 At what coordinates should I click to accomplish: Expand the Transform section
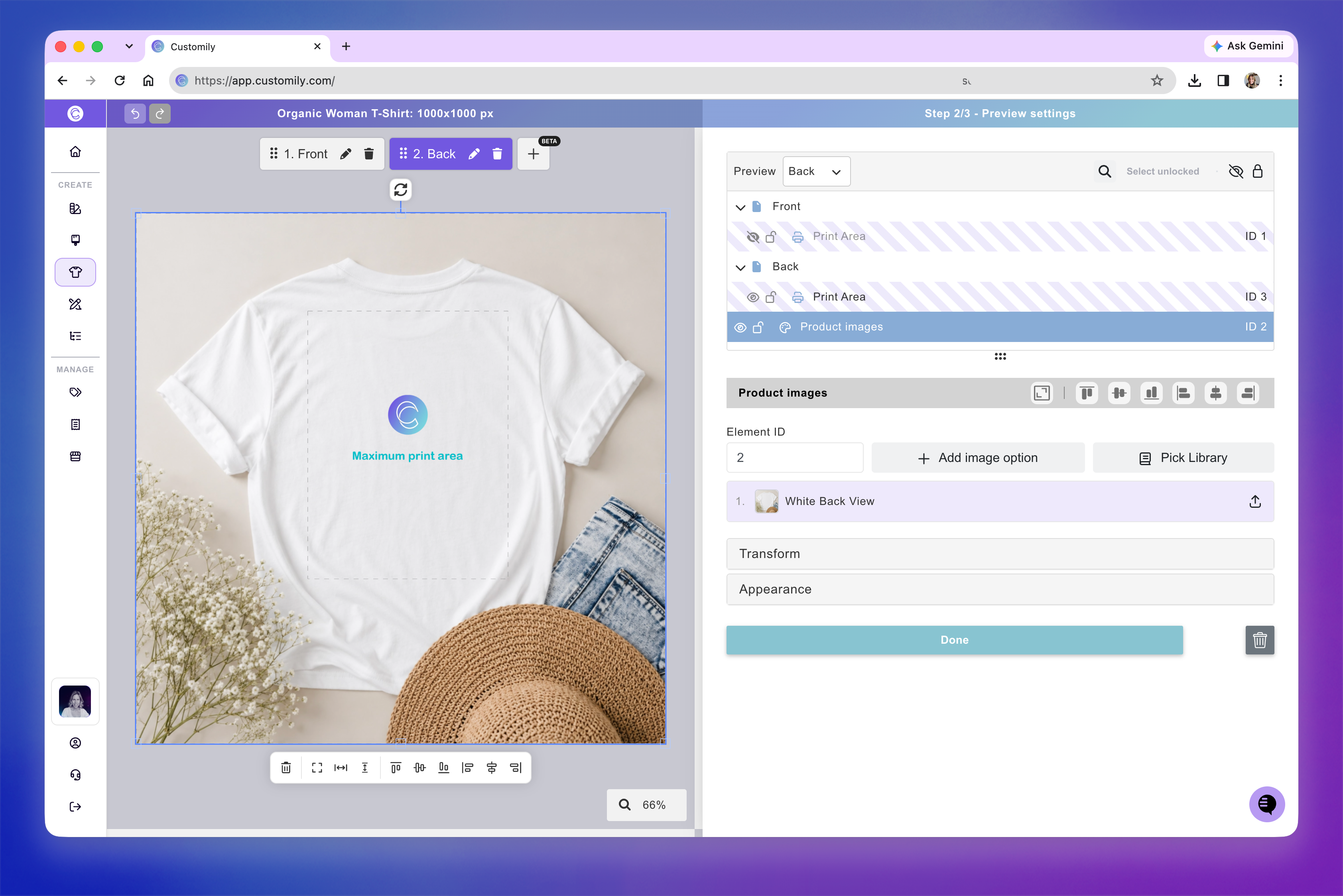pos(1000,554)
